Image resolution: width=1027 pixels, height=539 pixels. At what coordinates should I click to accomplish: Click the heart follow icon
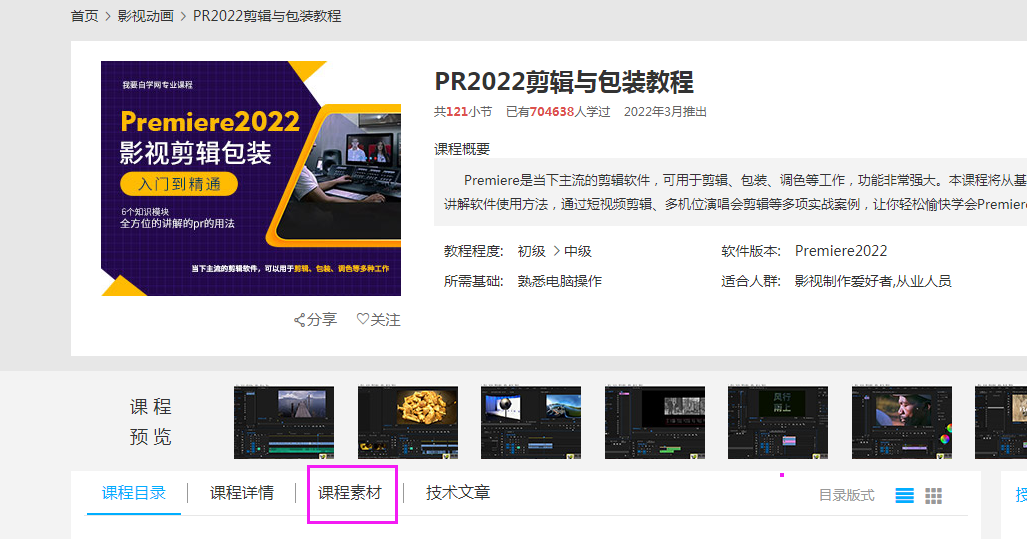(x=362, y=319)
